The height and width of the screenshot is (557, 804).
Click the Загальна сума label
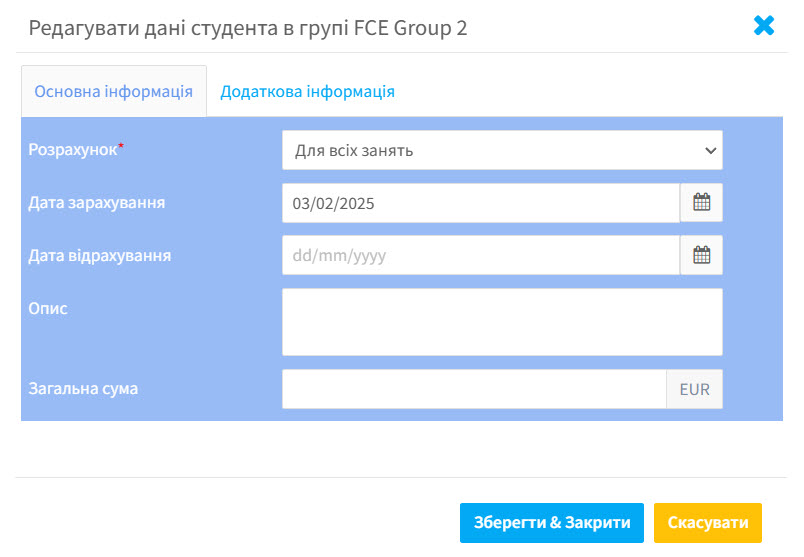(83, 388)
